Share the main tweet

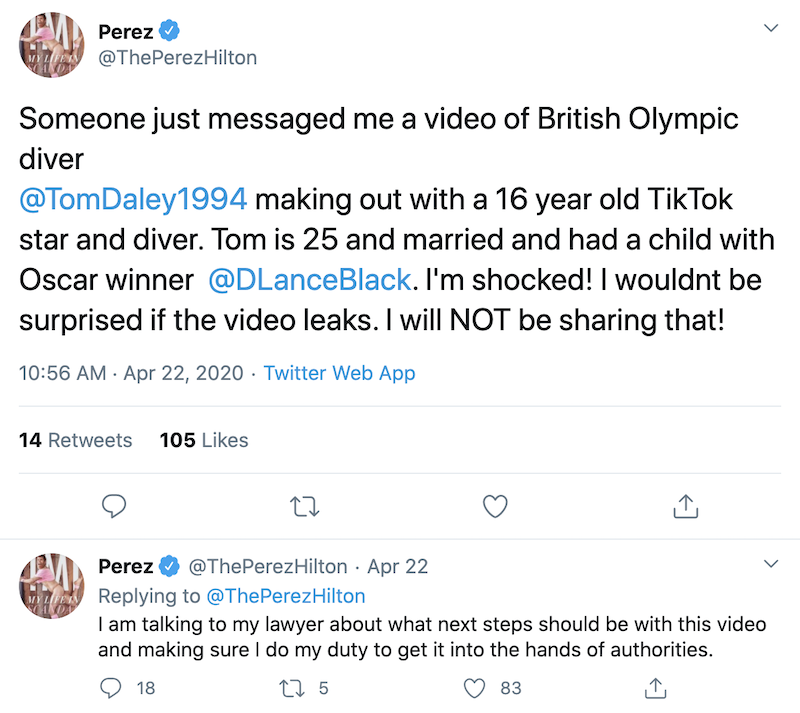tap(685, 507)
